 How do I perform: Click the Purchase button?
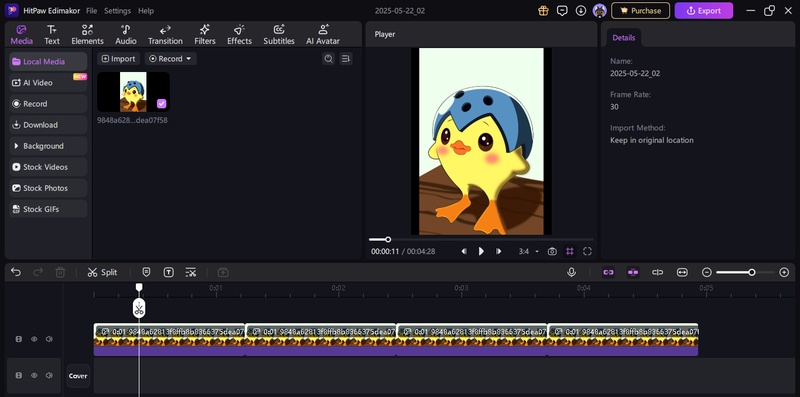pyautogui.click(x=640, y=11)
